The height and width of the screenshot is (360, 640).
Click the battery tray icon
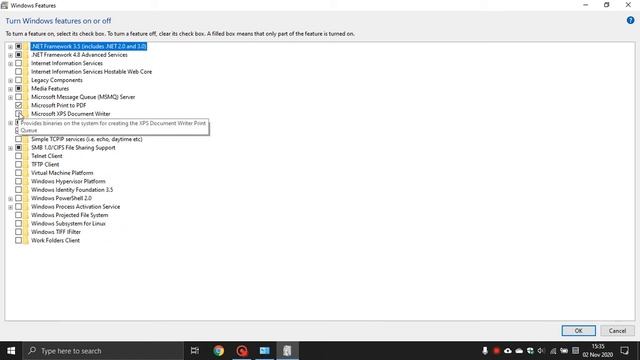(564, 351)
